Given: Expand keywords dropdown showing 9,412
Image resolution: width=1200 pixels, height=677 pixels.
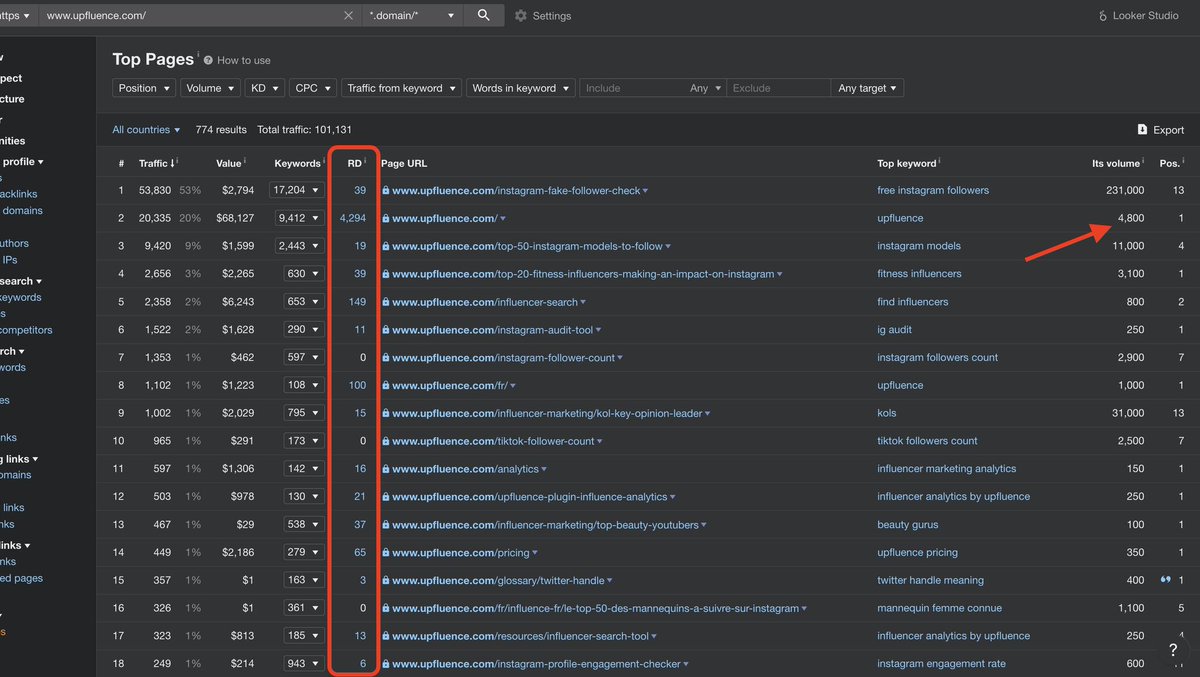Looking at the screenshot, I should 298,218.
